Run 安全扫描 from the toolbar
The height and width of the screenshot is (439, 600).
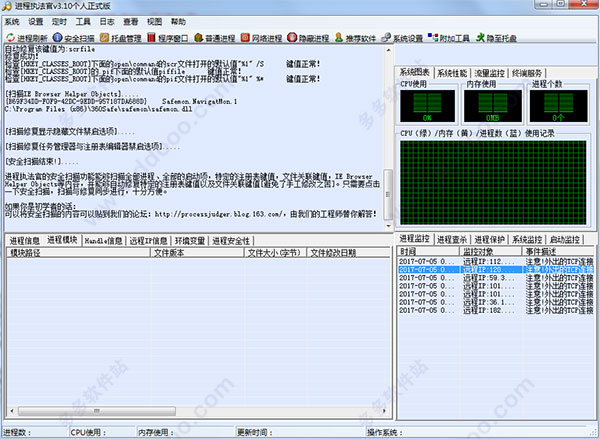pyautogui.click(x=73, y=38)
